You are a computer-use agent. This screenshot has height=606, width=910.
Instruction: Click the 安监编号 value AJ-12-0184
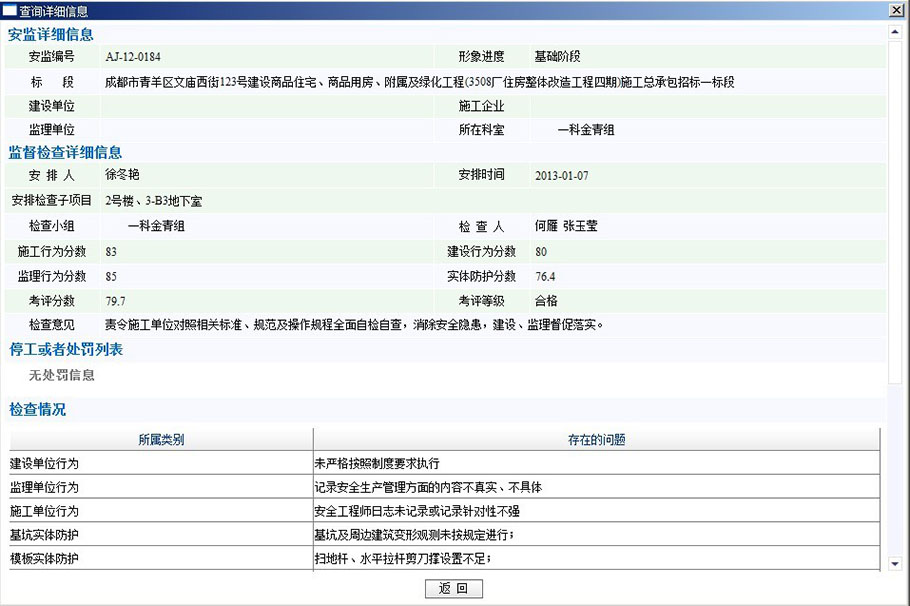(133, 57)
